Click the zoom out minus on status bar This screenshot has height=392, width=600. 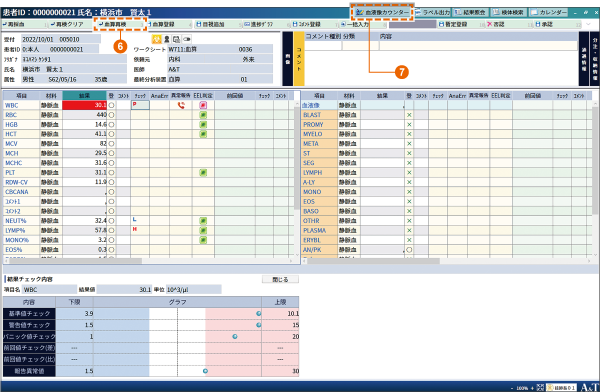(512, 388)
